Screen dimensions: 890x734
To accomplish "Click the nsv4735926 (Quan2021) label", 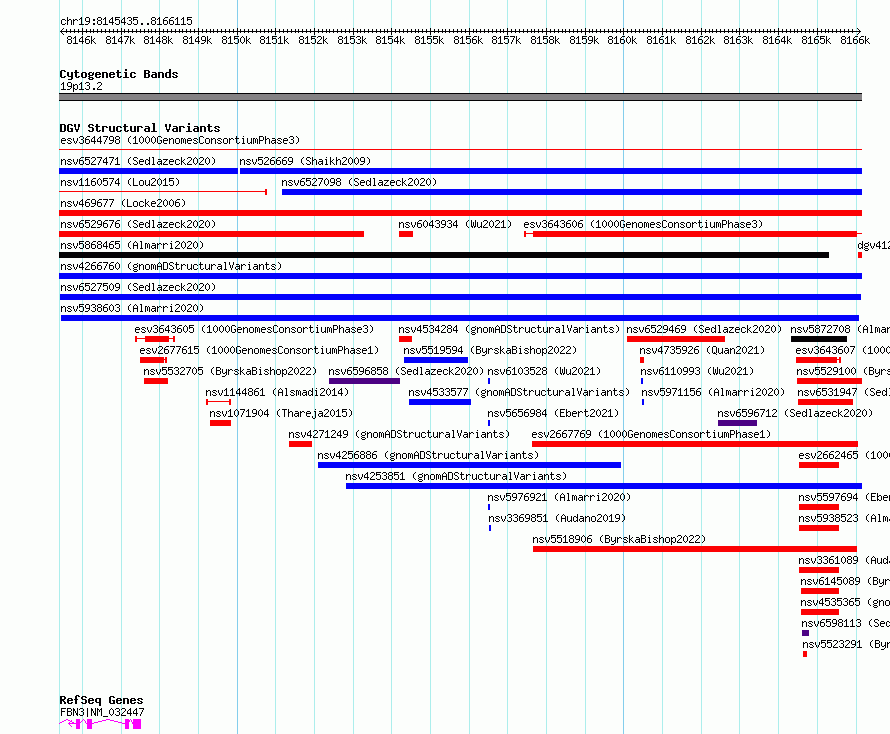I will 702,350.
